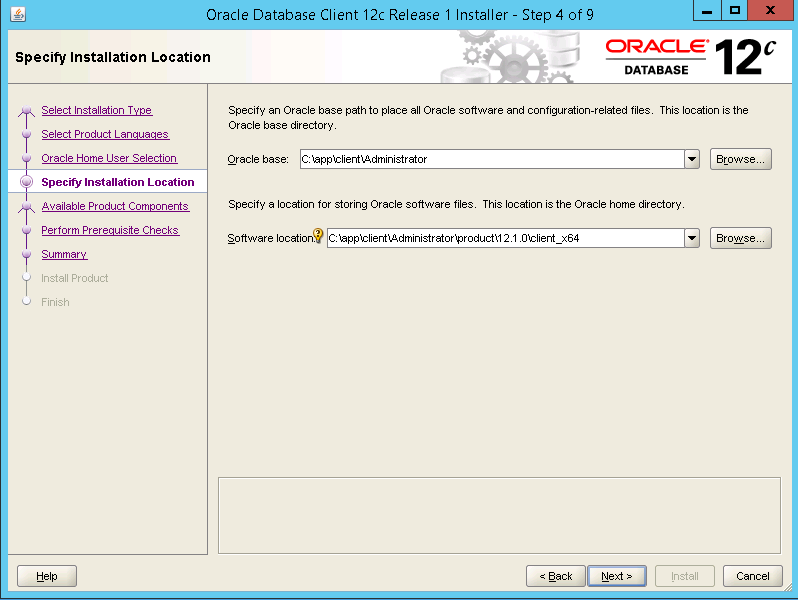Expand the Software location dropdown arrow
Screen dimensions: 798x600
(692, 238)
